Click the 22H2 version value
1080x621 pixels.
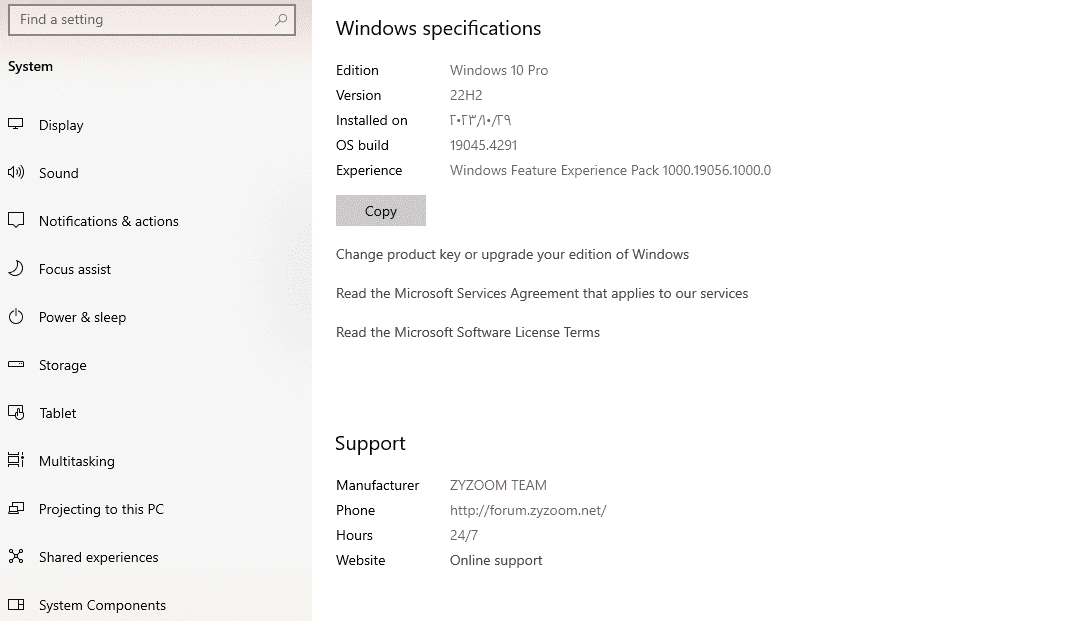466,95
